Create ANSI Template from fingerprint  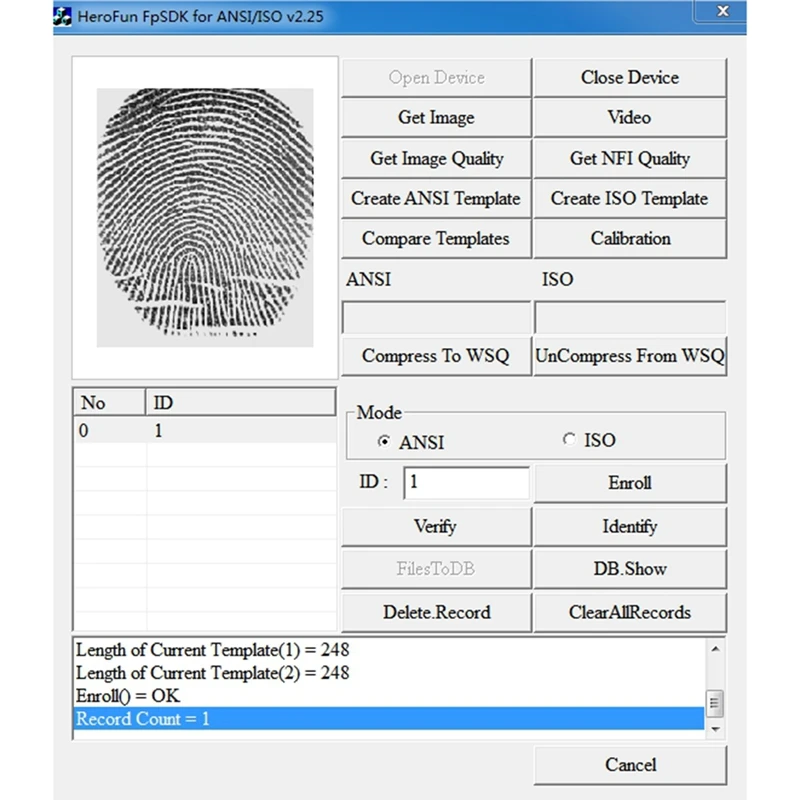click(x=436, y=198)
